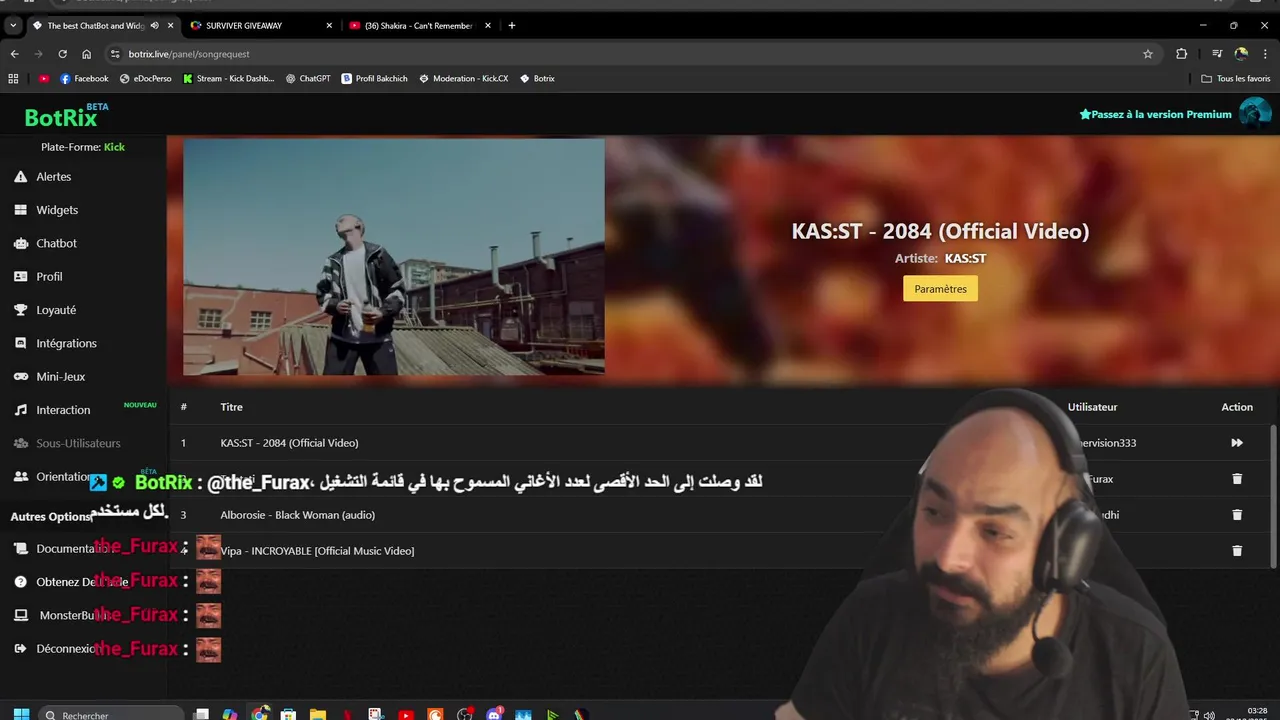Click the song list vertical scrollbar
This screenshot has width=1280, height=720.
(1273, 495)
